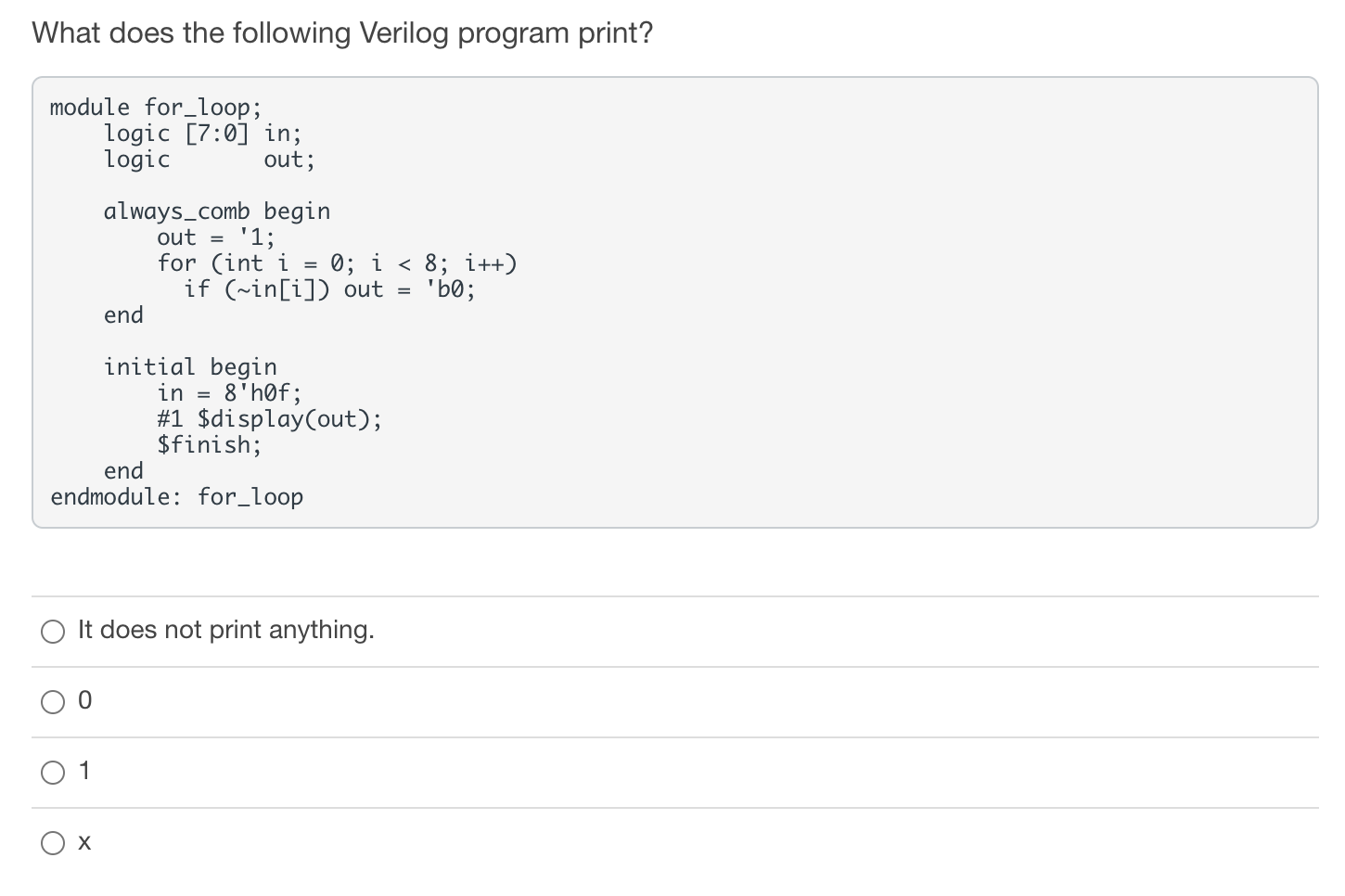Click the "0" answer label text
The height and width of the screenshot is (896, 1345).
[x=84, y=701]
